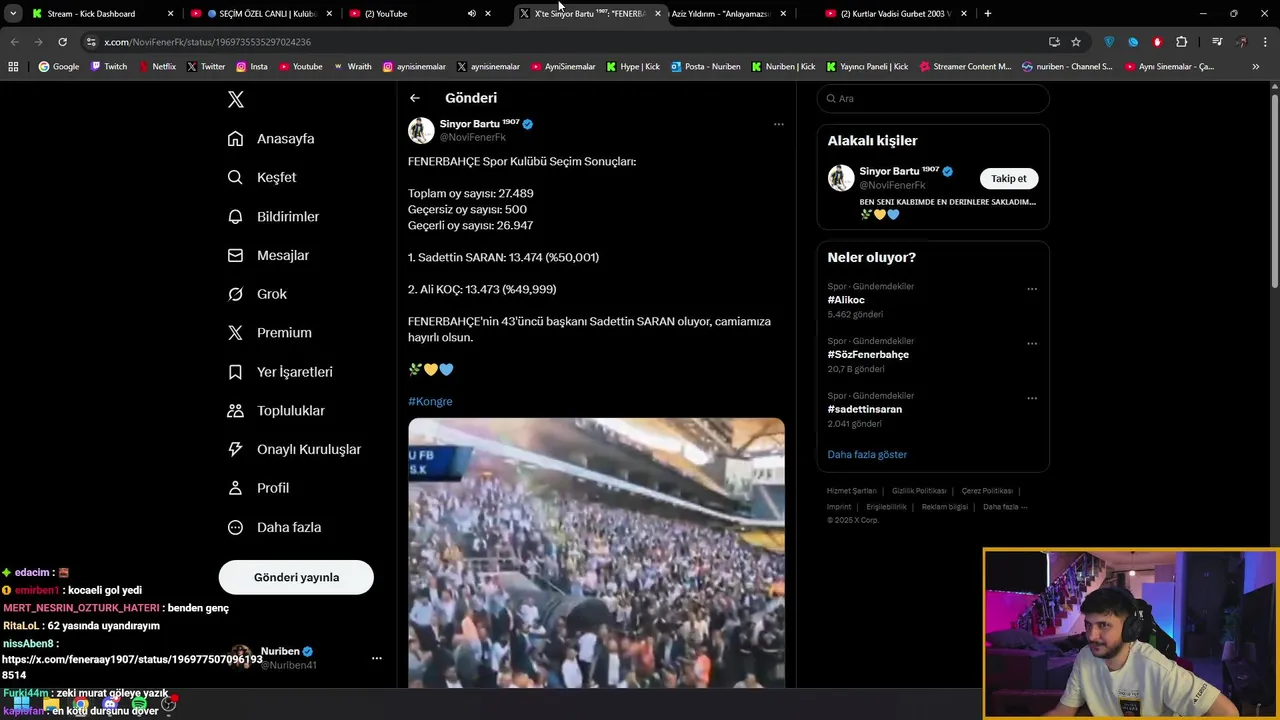The width and height of the screenshot is (1280, 720).
Task: Click Sinyor Bartu profile avatar on tweet
Action: point(421,130)
